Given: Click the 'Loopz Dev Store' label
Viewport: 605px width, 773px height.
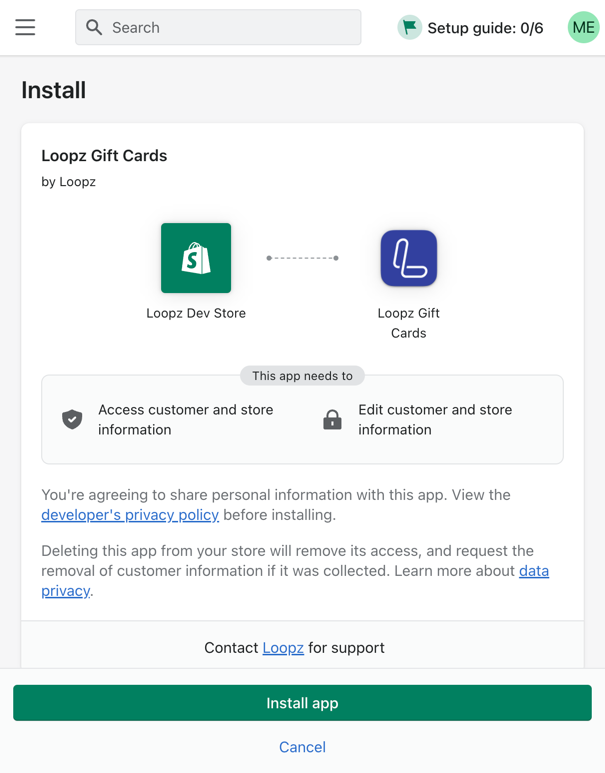Looking at the screenshot, I should coord(196,313).
